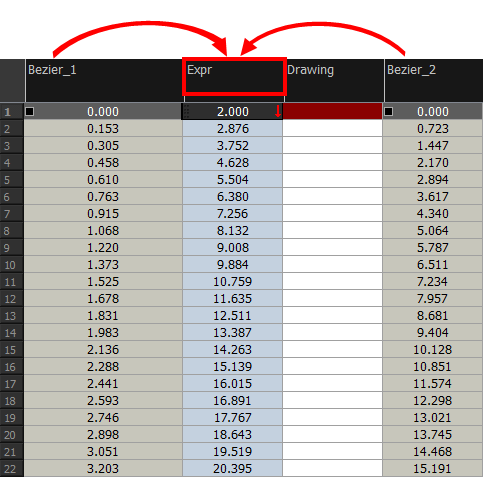Select the Bezier_2 column header
Viewport: 483px width, 477px height.
click(434, 80)
